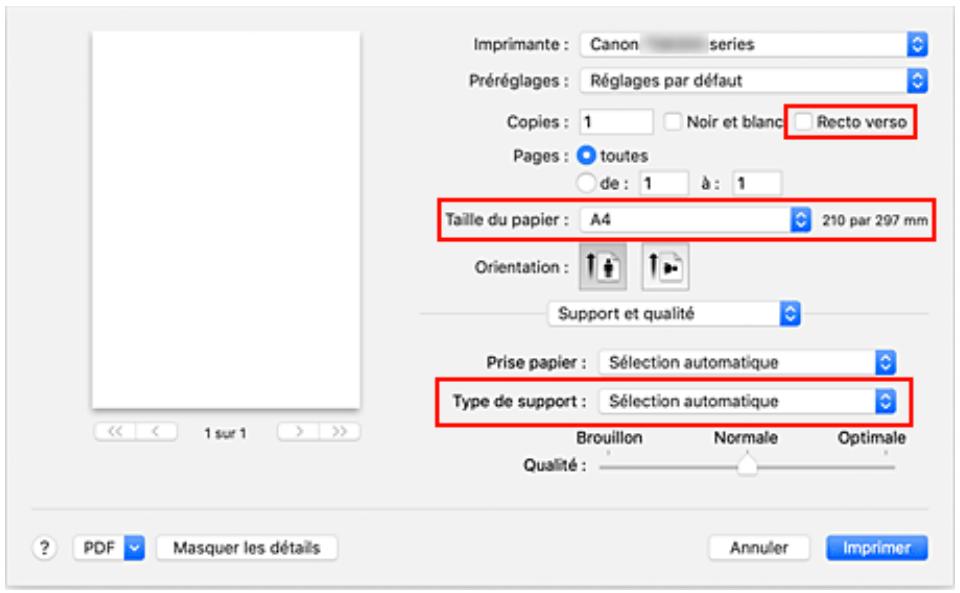Go to first page of preview
The width and height of the screenshot is (960, 593).
click(x=114, y=431)
